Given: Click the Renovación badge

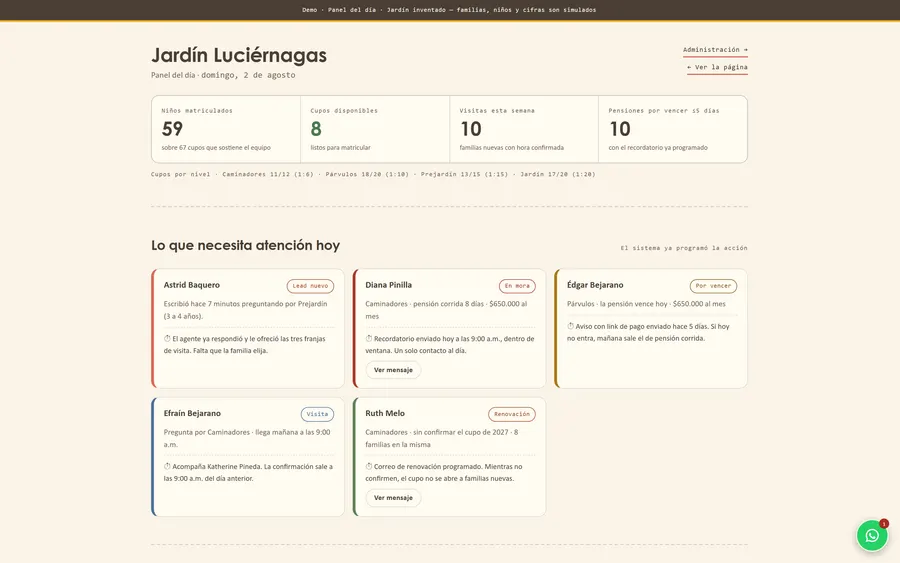Looking at the screenshot, I should (x=512, y=414).
